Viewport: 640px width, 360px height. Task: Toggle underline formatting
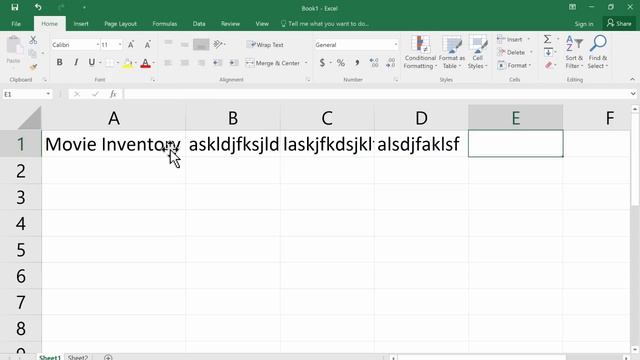pos(91,62)
